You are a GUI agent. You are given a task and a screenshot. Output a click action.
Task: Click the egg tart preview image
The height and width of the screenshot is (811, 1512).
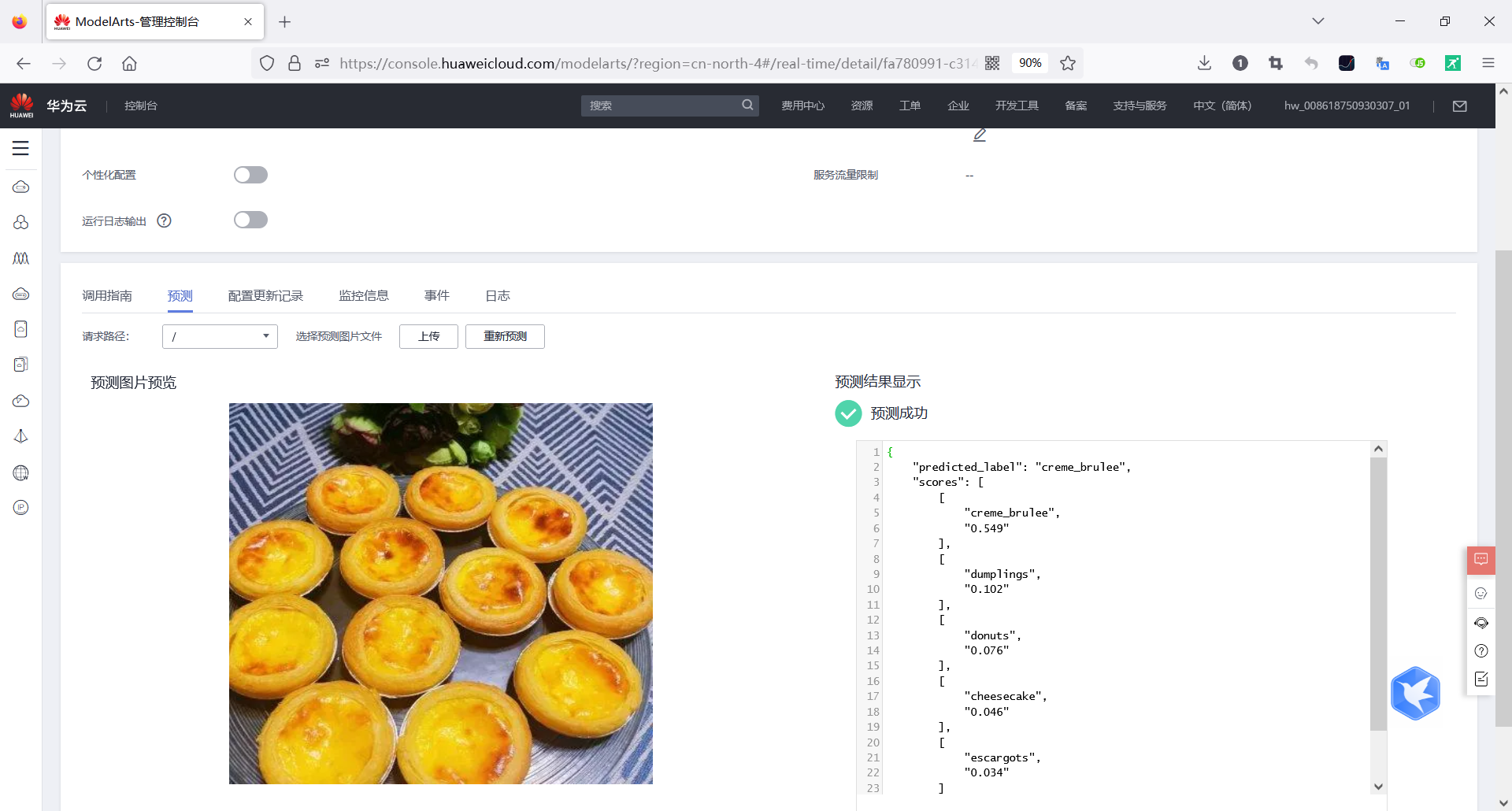441,594
